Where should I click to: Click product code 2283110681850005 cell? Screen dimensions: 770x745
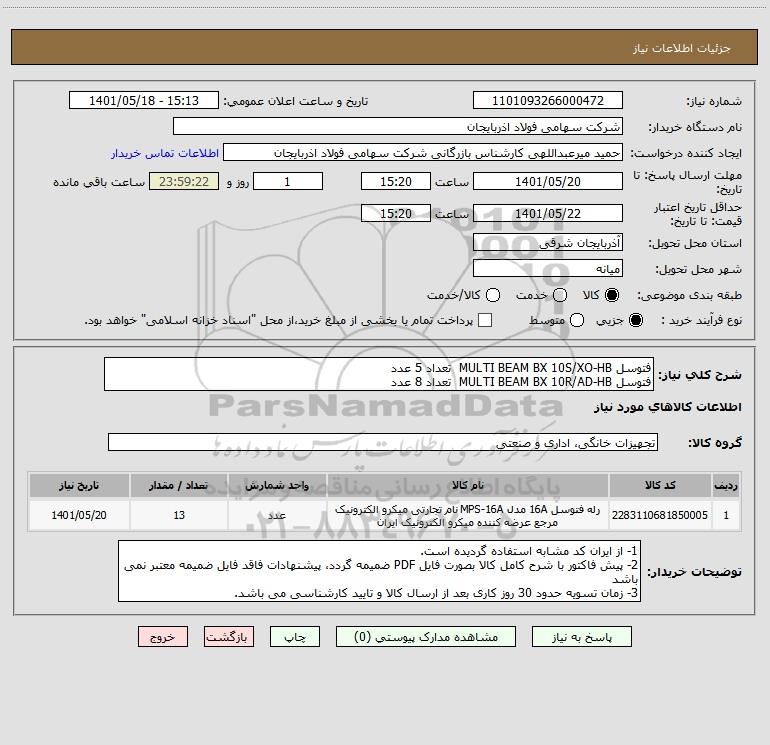[x=660, y=515]
